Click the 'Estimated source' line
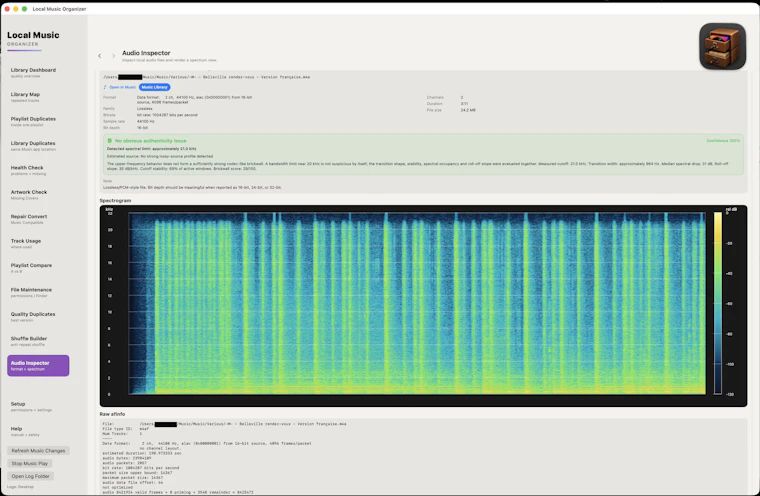Viewport: 760px width, 496px height. tap(159, 156)
